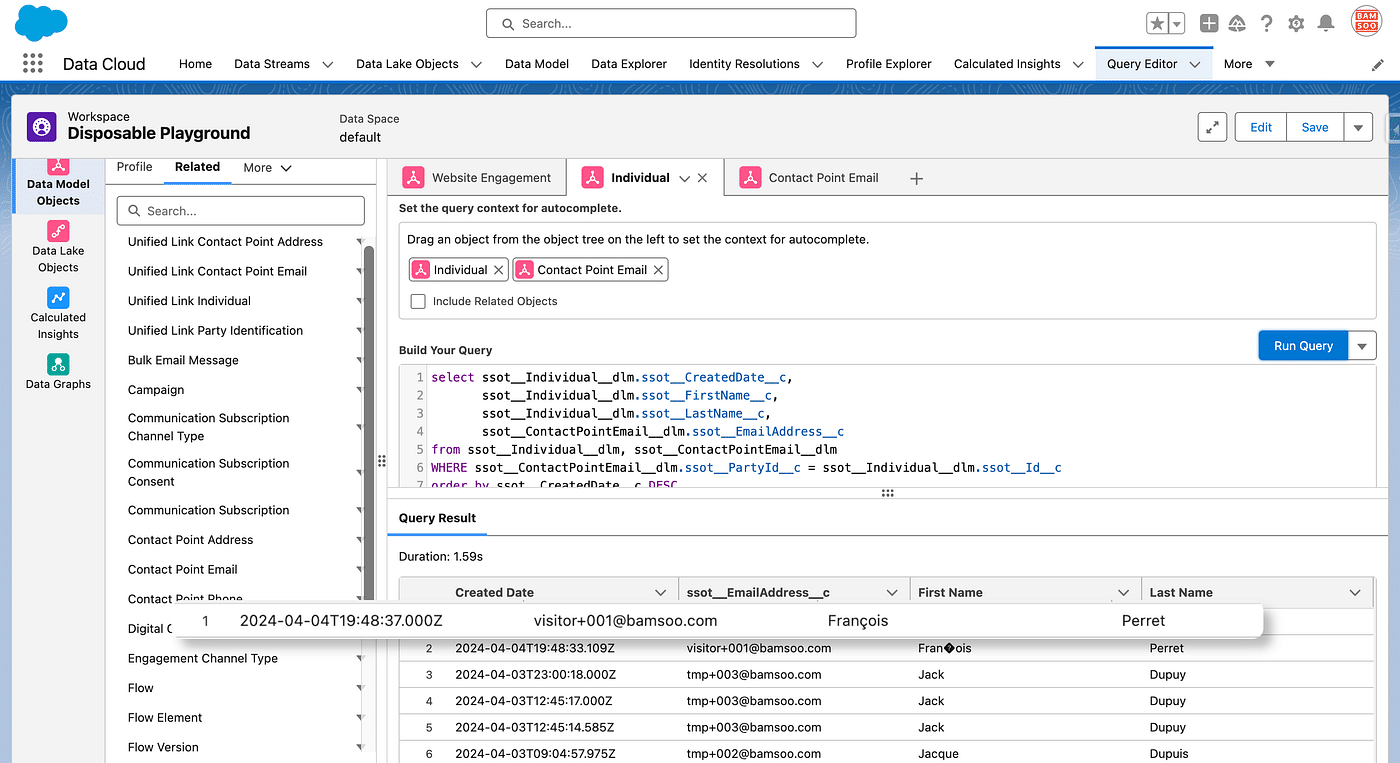
Task: Open the Created Date column menu
Action: (660, 592)
